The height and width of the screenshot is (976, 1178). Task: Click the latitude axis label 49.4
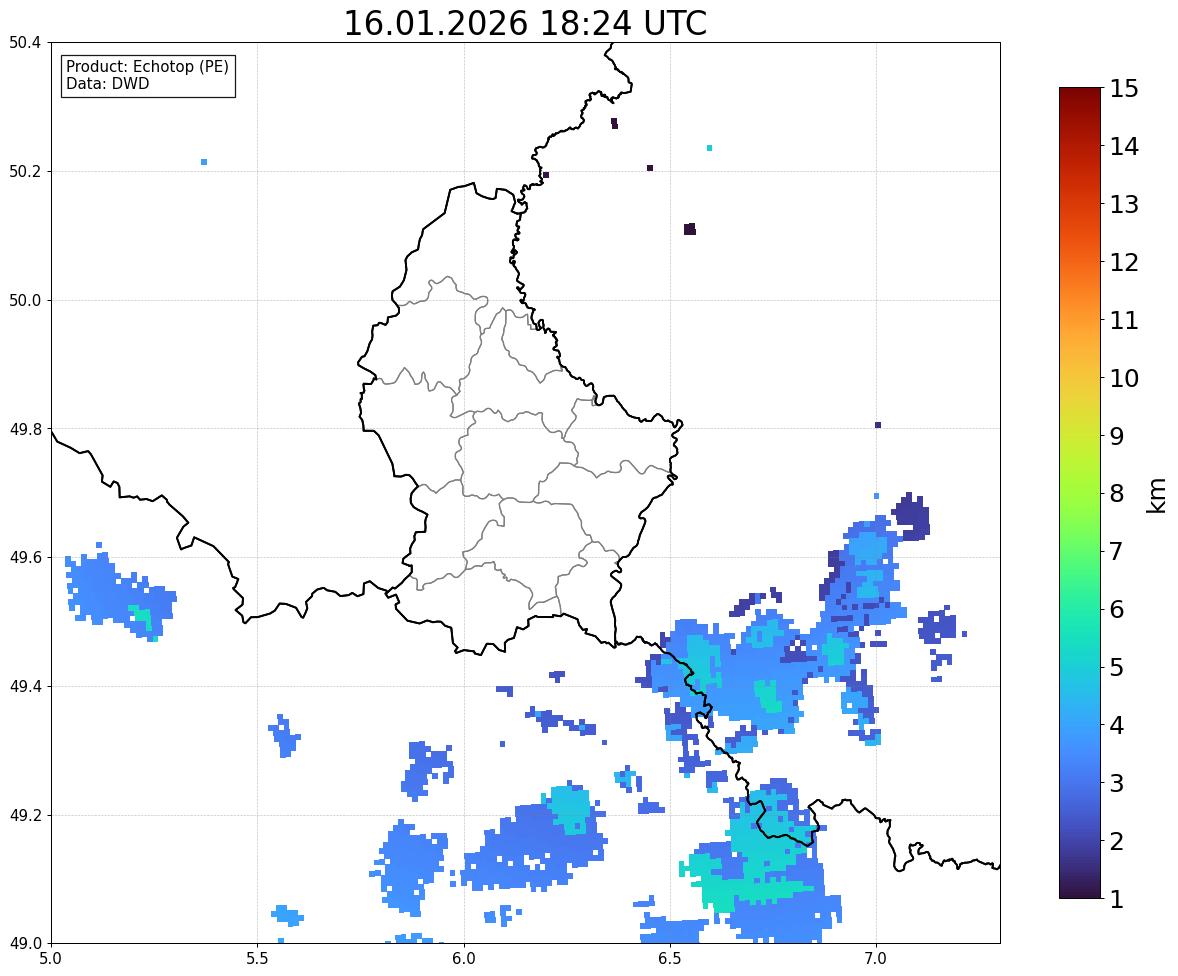25,686
